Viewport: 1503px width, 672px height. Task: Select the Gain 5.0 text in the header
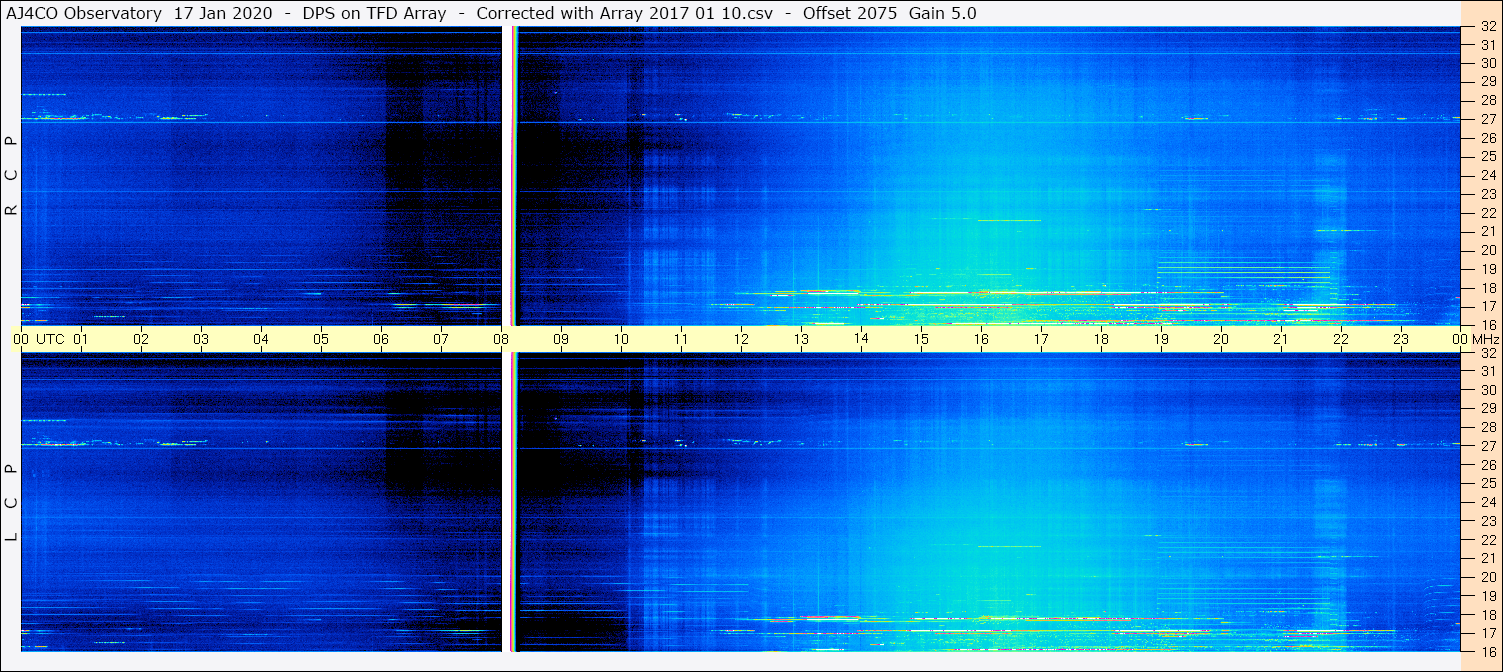[x=943, y=13]
